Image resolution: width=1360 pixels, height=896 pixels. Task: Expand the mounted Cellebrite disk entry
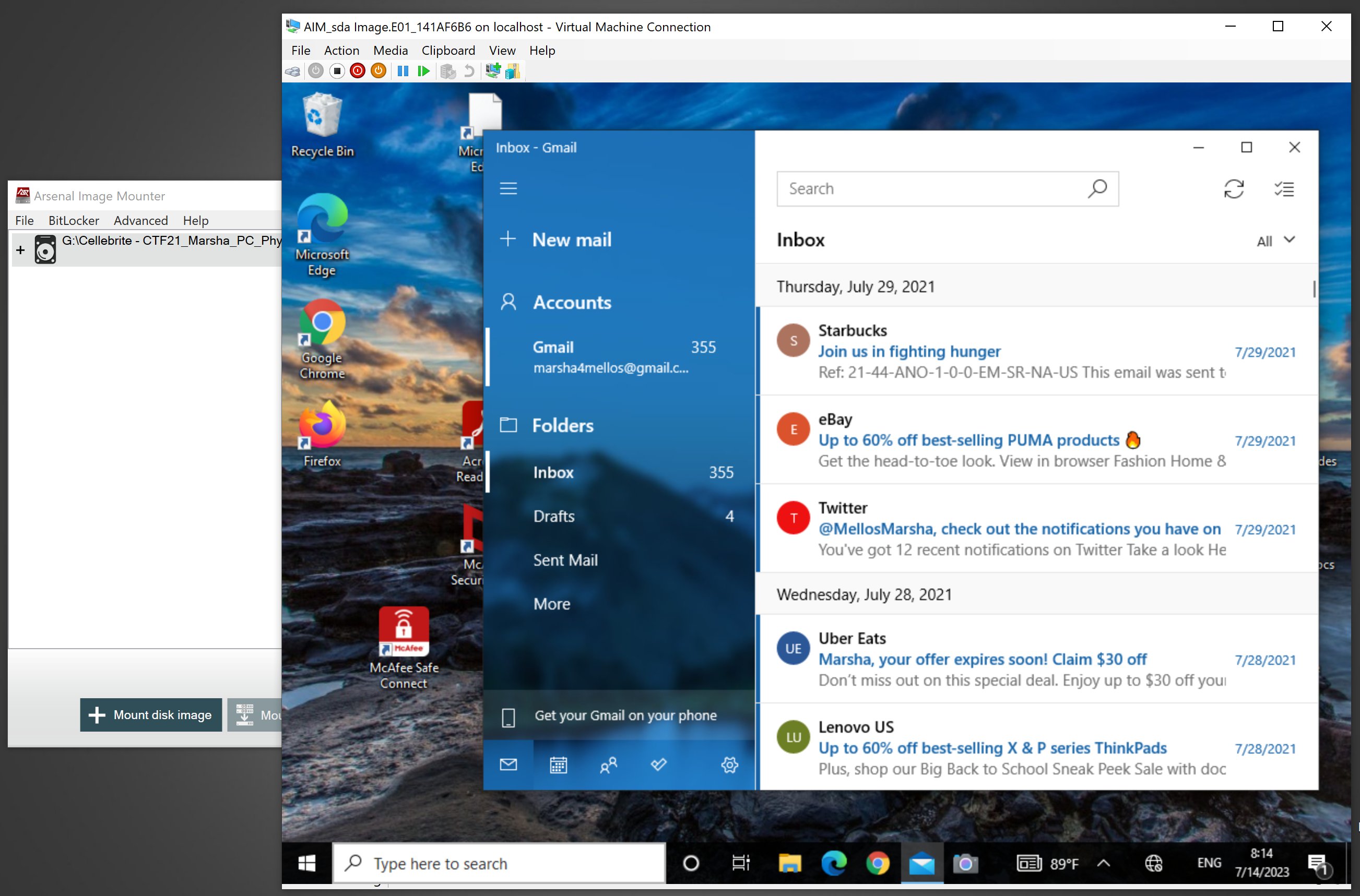(20, 250)
